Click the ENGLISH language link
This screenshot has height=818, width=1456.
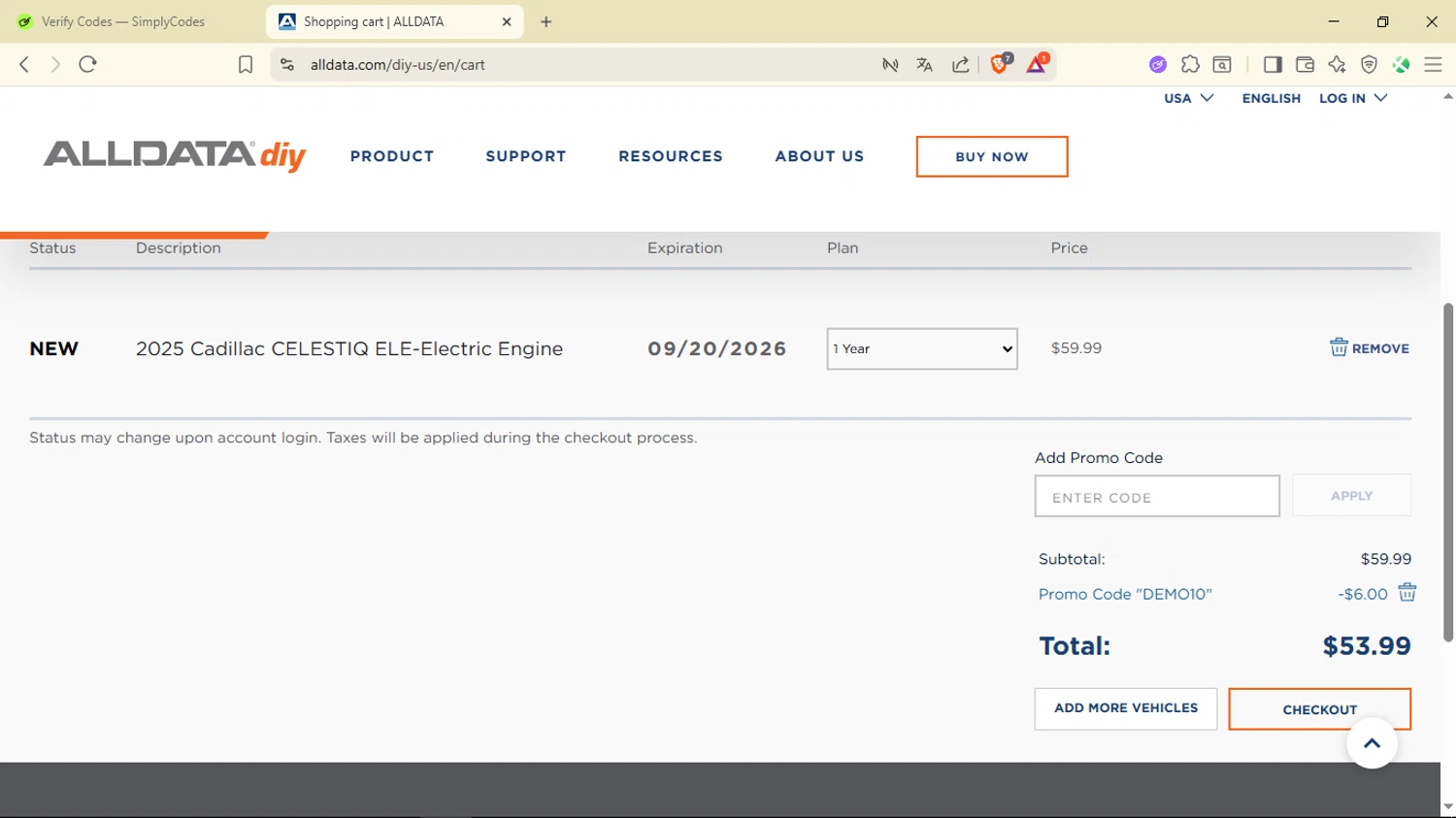[1272, 98]
